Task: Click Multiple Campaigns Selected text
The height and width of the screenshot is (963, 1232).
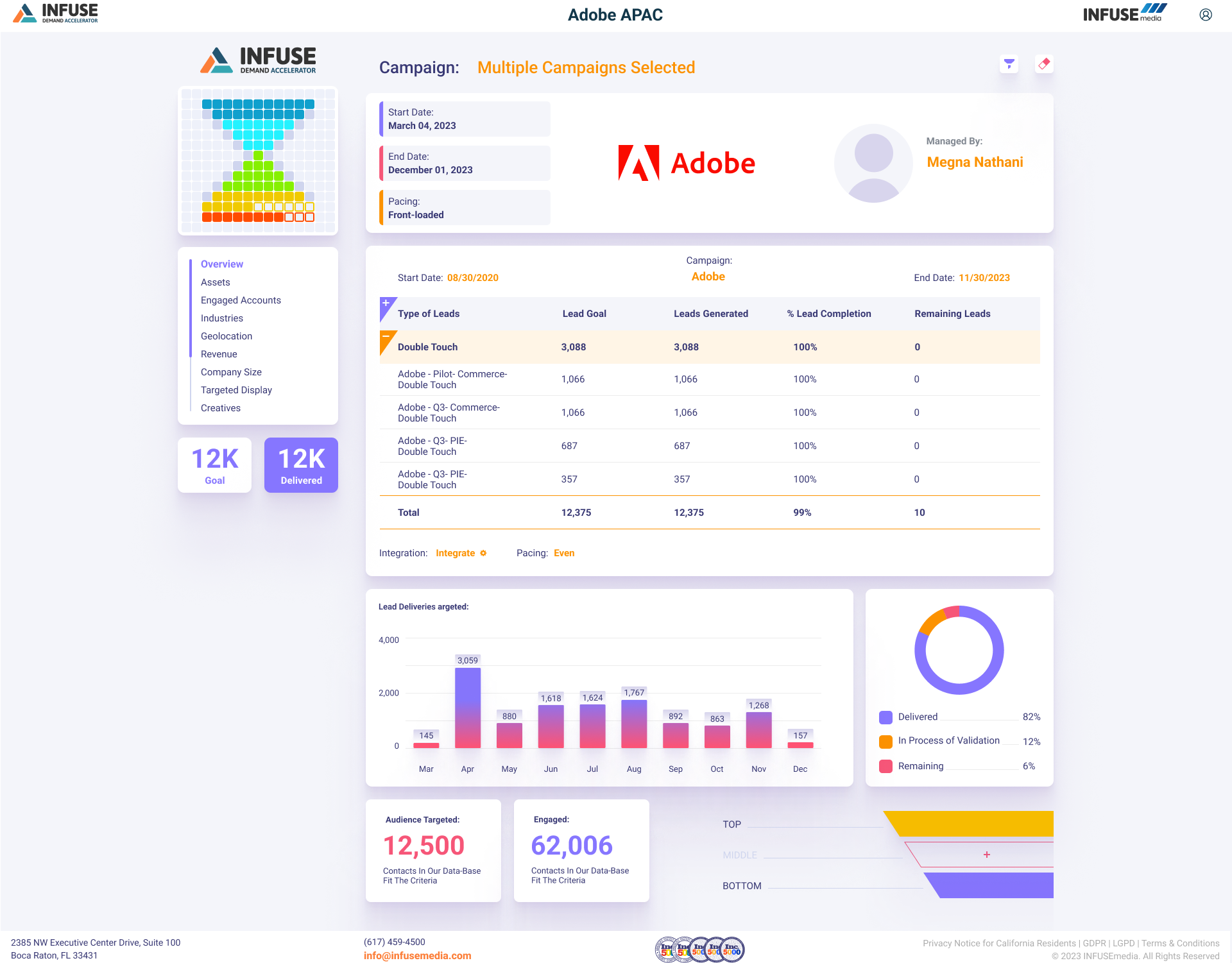Action: pyautogui.click(x=586, y=67)
